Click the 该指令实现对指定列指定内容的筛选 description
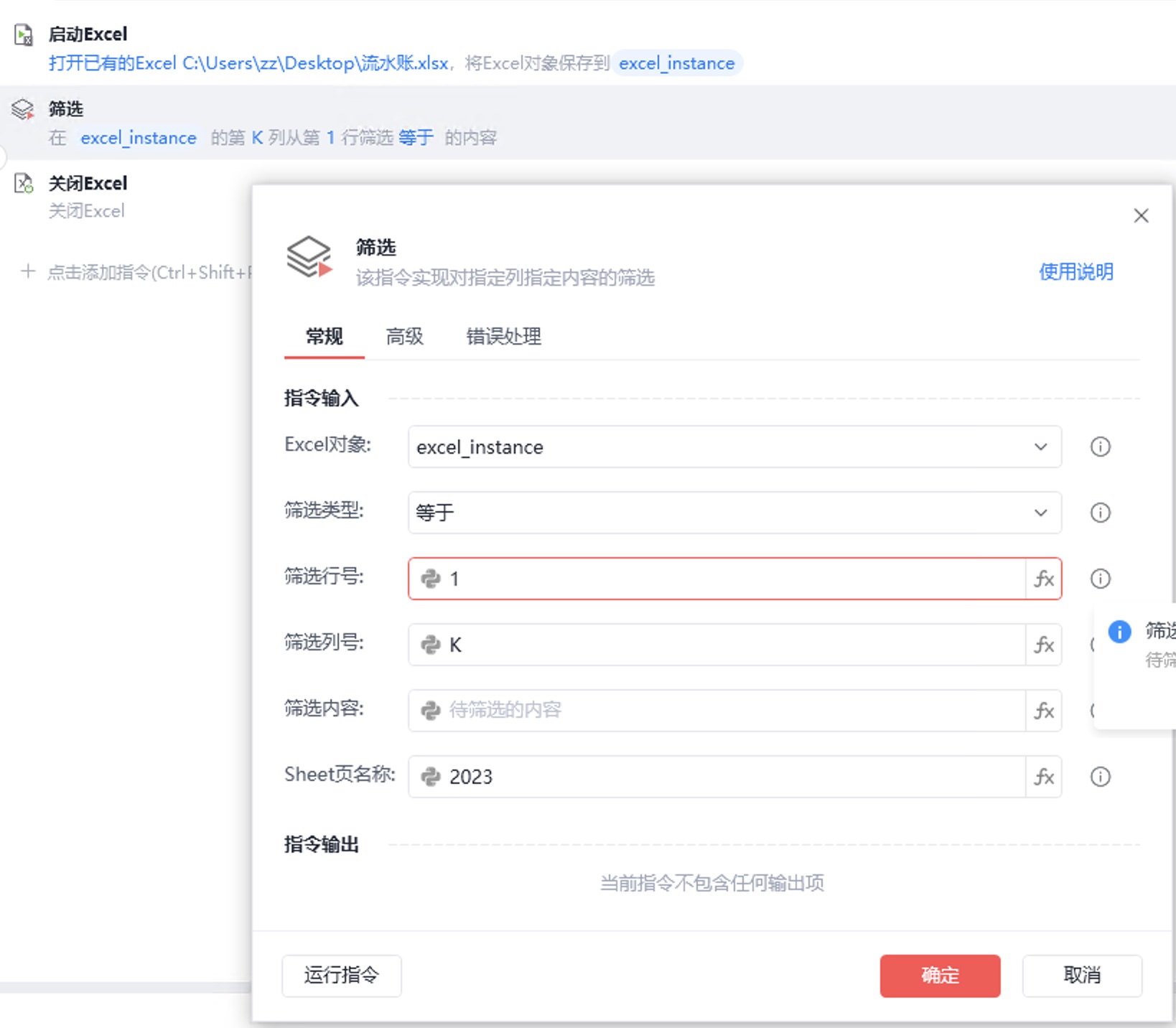The height and width of the screenshot is (1028, 1176). [505, 278]
